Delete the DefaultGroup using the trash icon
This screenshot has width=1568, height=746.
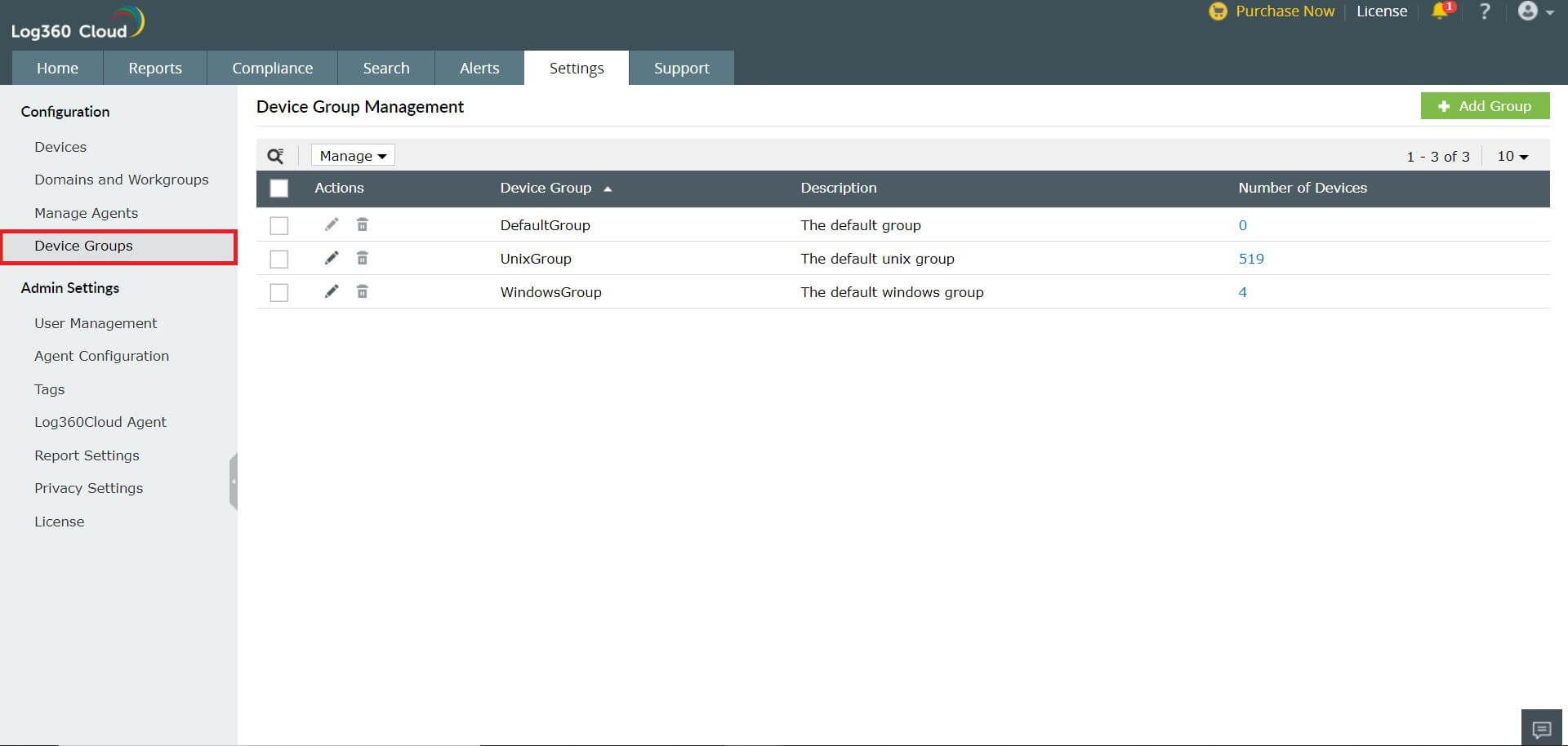click(363, 224)
